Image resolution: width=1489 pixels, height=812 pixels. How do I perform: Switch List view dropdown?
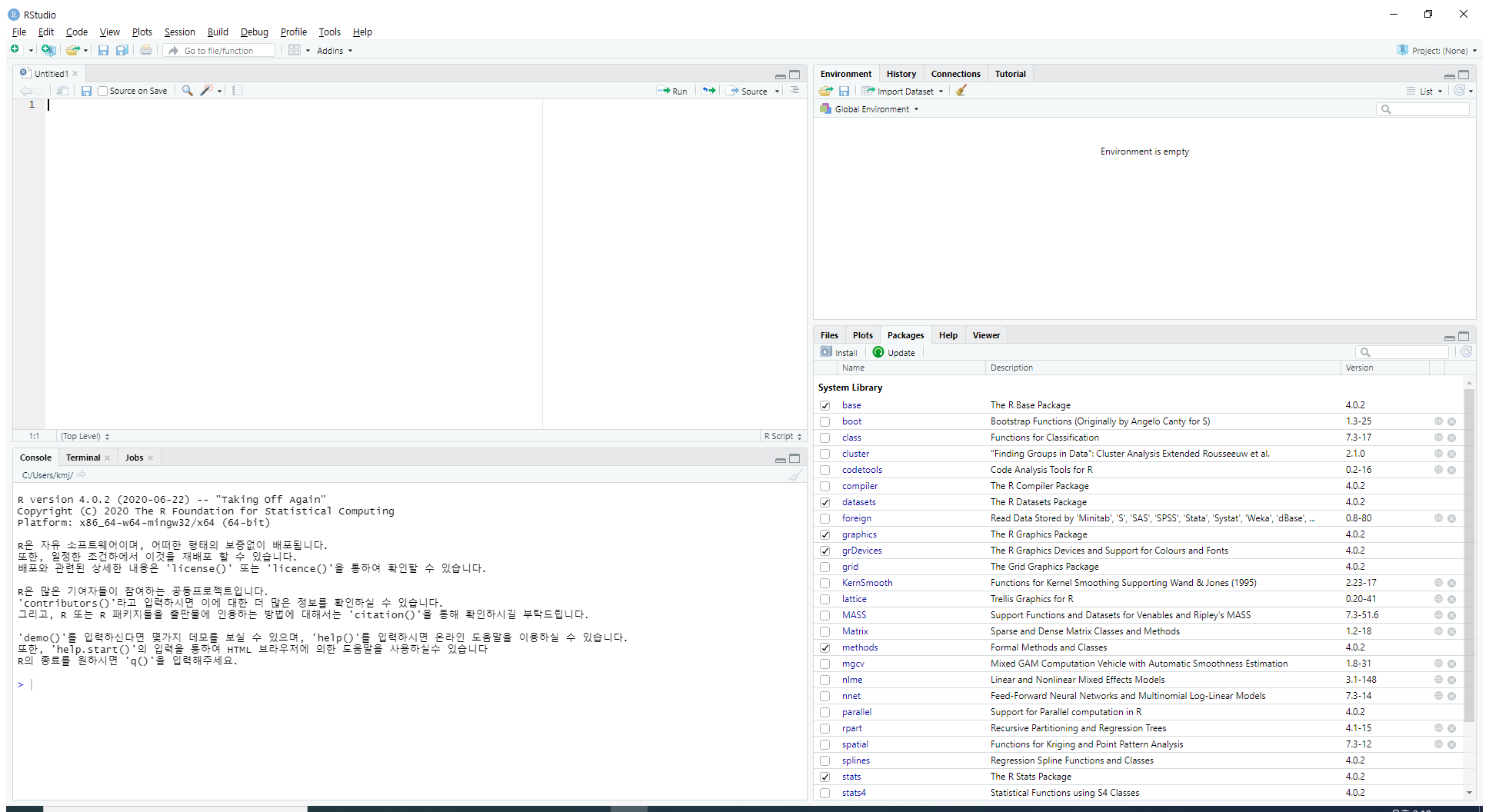tap(1424, 91)
